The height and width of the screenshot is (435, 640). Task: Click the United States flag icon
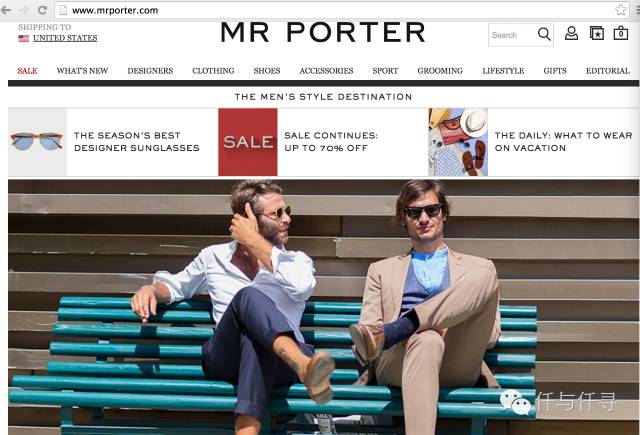(24, 38)
